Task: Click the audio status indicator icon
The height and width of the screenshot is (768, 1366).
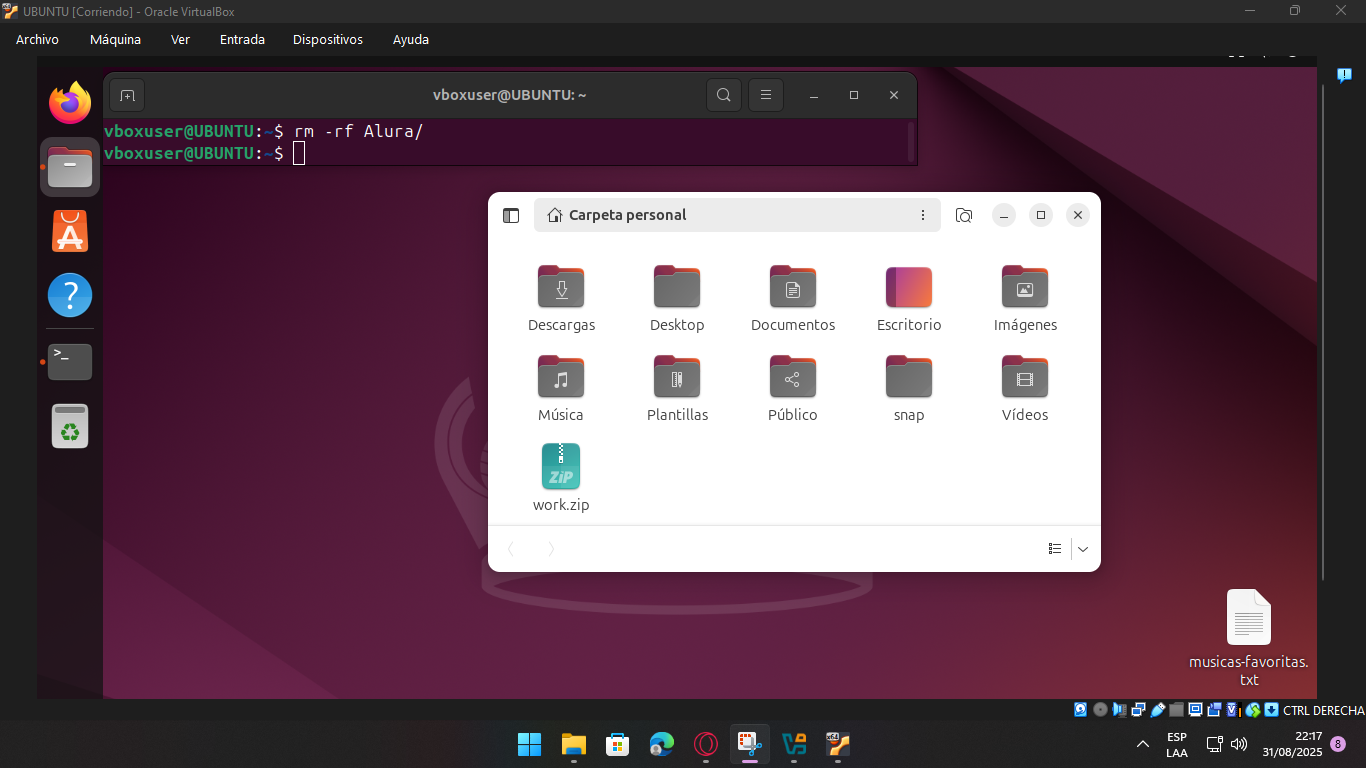Action: 1119,710
